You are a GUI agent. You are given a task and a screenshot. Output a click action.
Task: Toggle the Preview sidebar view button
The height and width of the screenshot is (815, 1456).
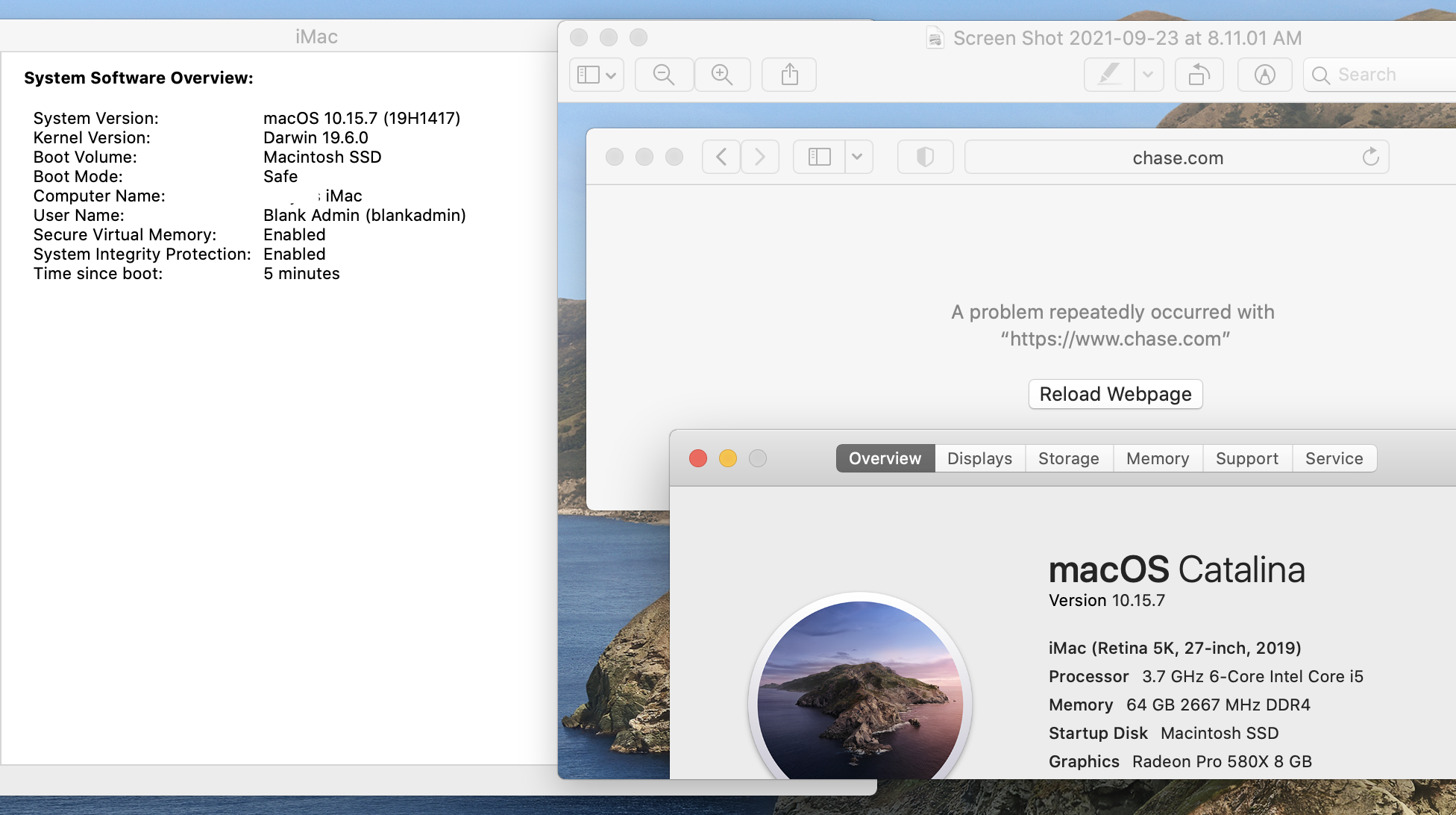pos(589,75)
